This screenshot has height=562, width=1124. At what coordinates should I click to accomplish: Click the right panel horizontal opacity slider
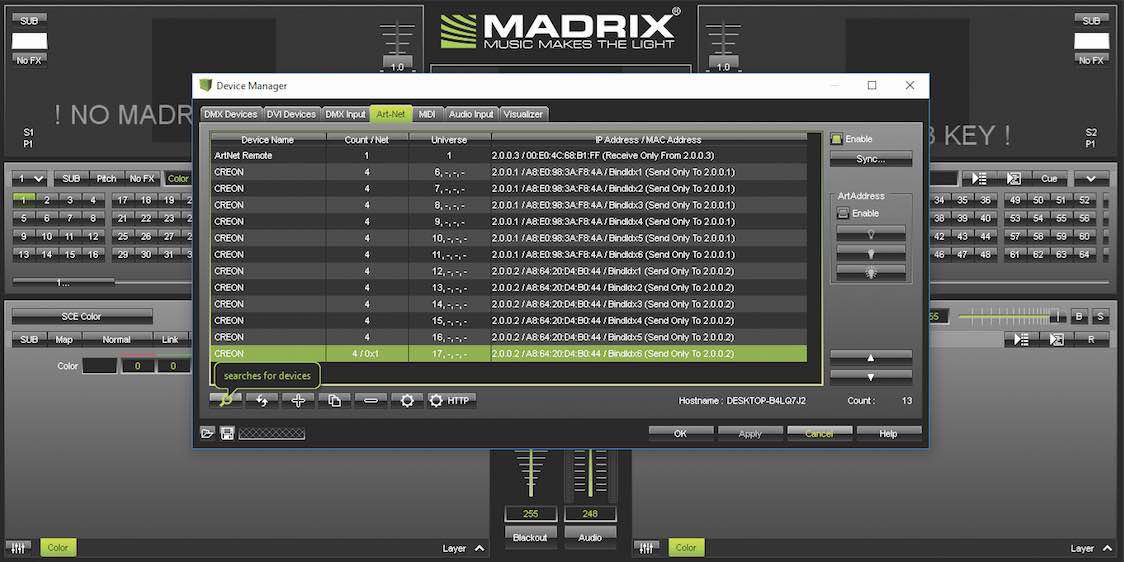(x=1011, y=316)
